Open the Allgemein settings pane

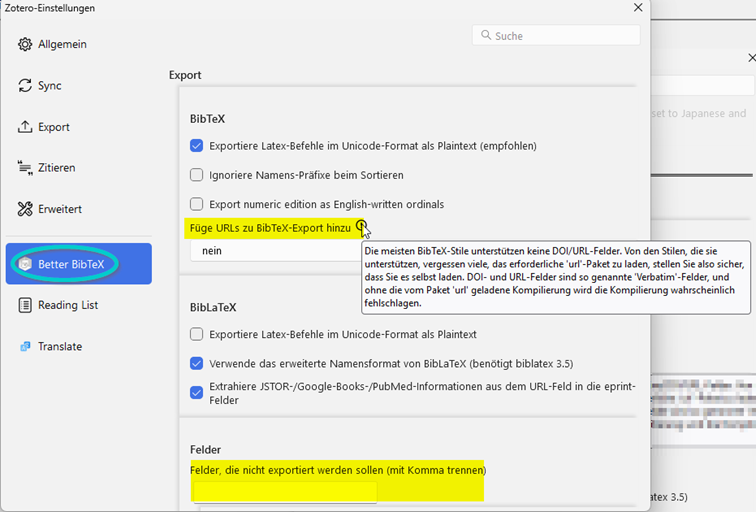coord(79,44)
